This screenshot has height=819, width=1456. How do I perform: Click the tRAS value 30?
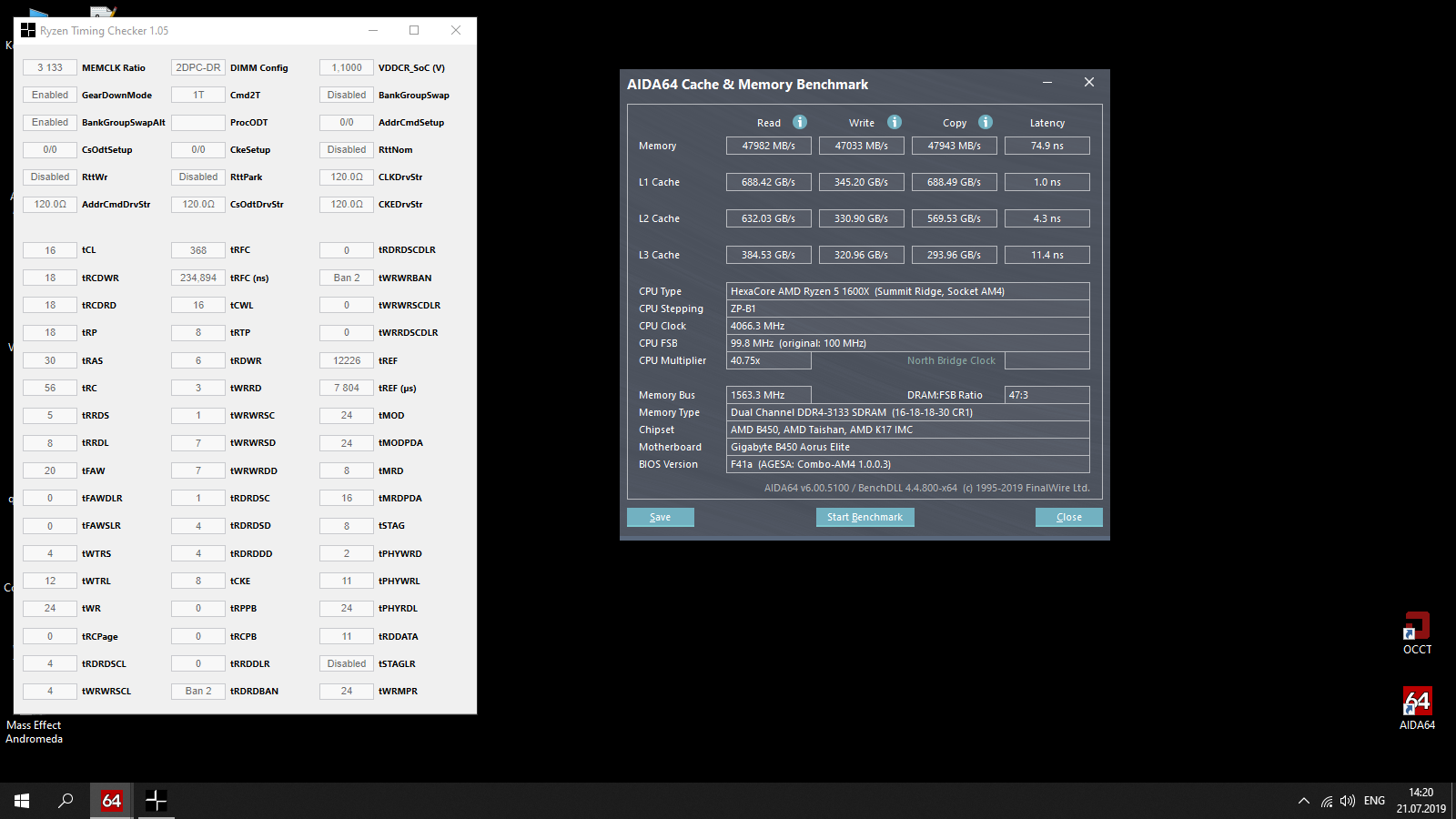pos(50,360)
